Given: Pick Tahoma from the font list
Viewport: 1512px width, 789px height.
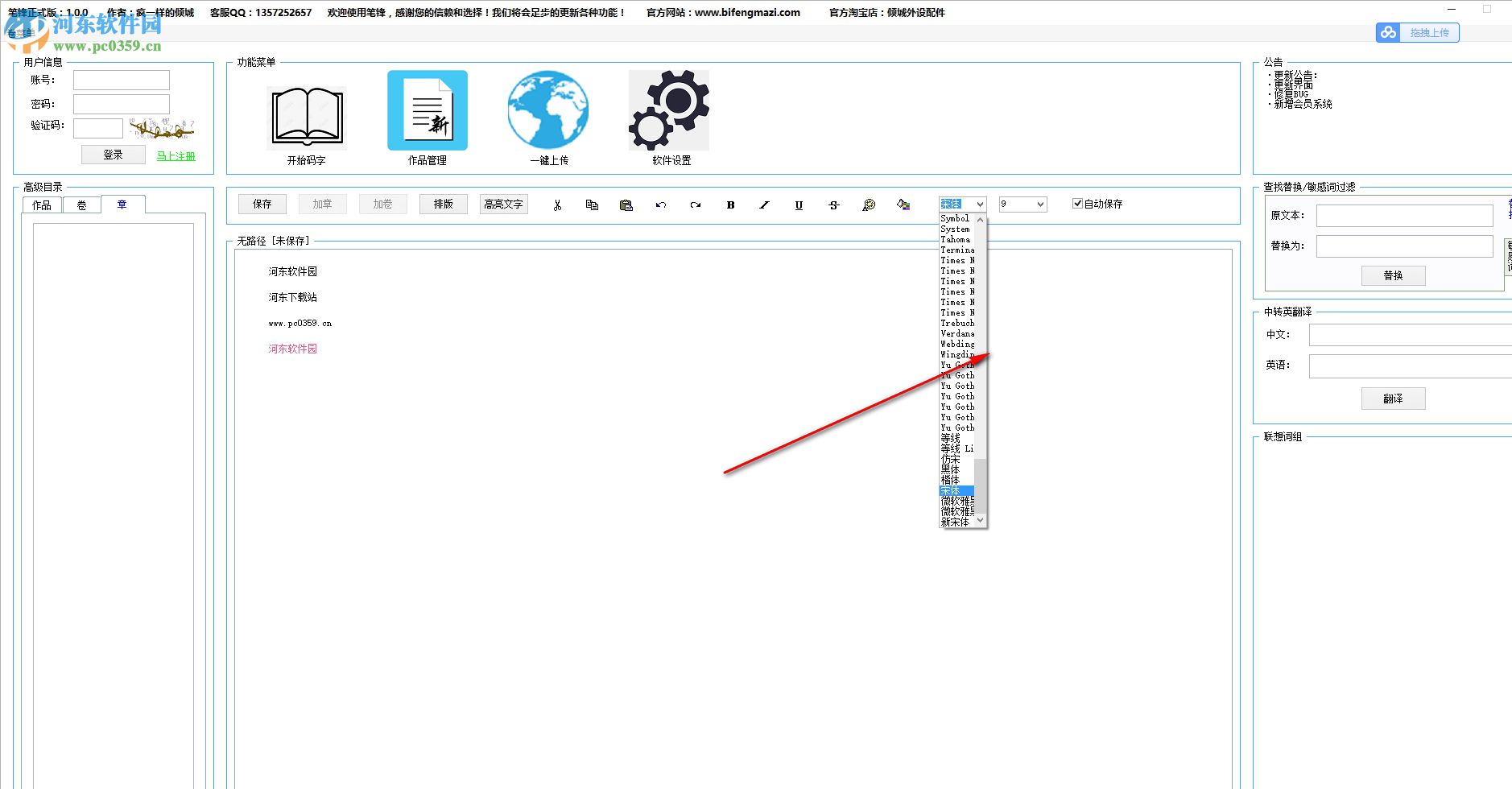Looking at the screenshot, I should pos(957,239).
